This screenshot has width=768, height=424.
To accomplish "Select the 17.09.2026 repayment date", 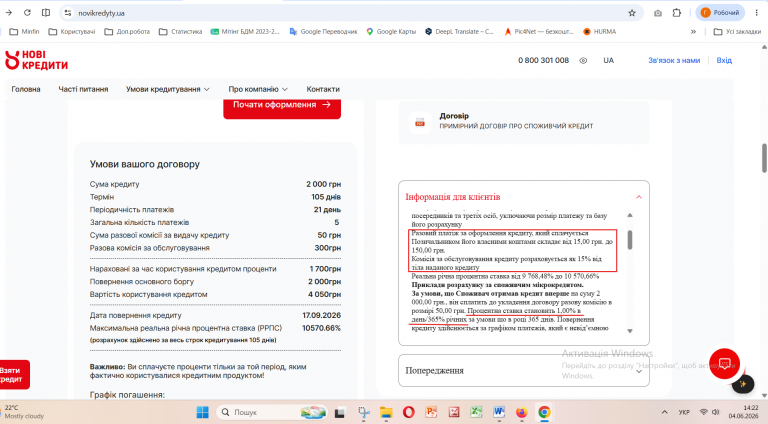I will click(x=321, y=315).
